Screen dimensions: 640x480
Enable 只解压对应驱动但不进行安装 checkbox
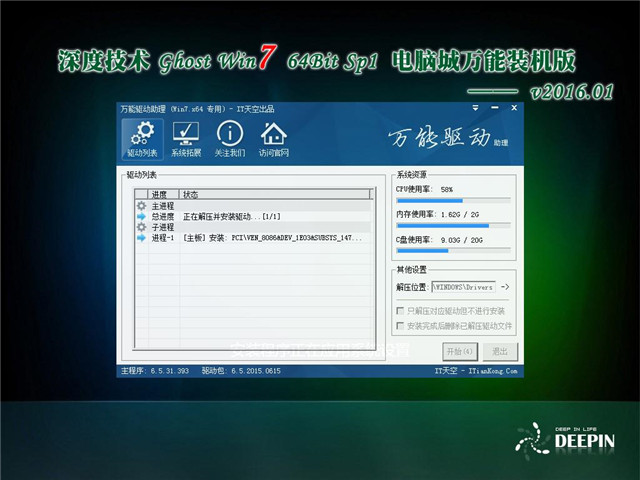(x=400, y=311)
